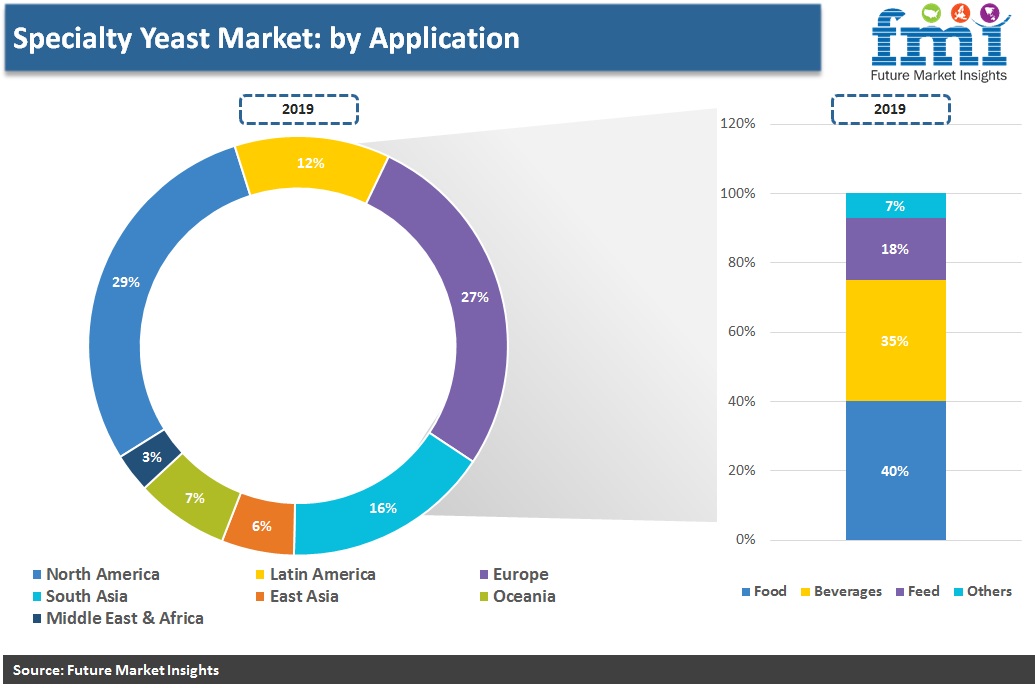1035x688 pixels.
Task: Click the Latin America legend label
Action: point(323,574)
